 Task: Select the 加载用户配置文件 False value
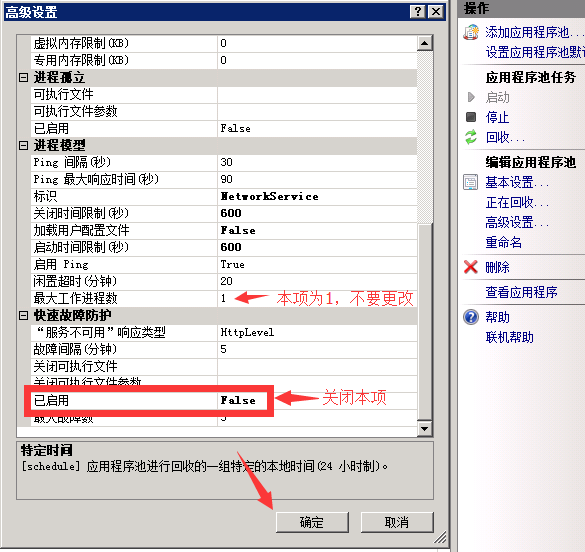coord(317,230)
